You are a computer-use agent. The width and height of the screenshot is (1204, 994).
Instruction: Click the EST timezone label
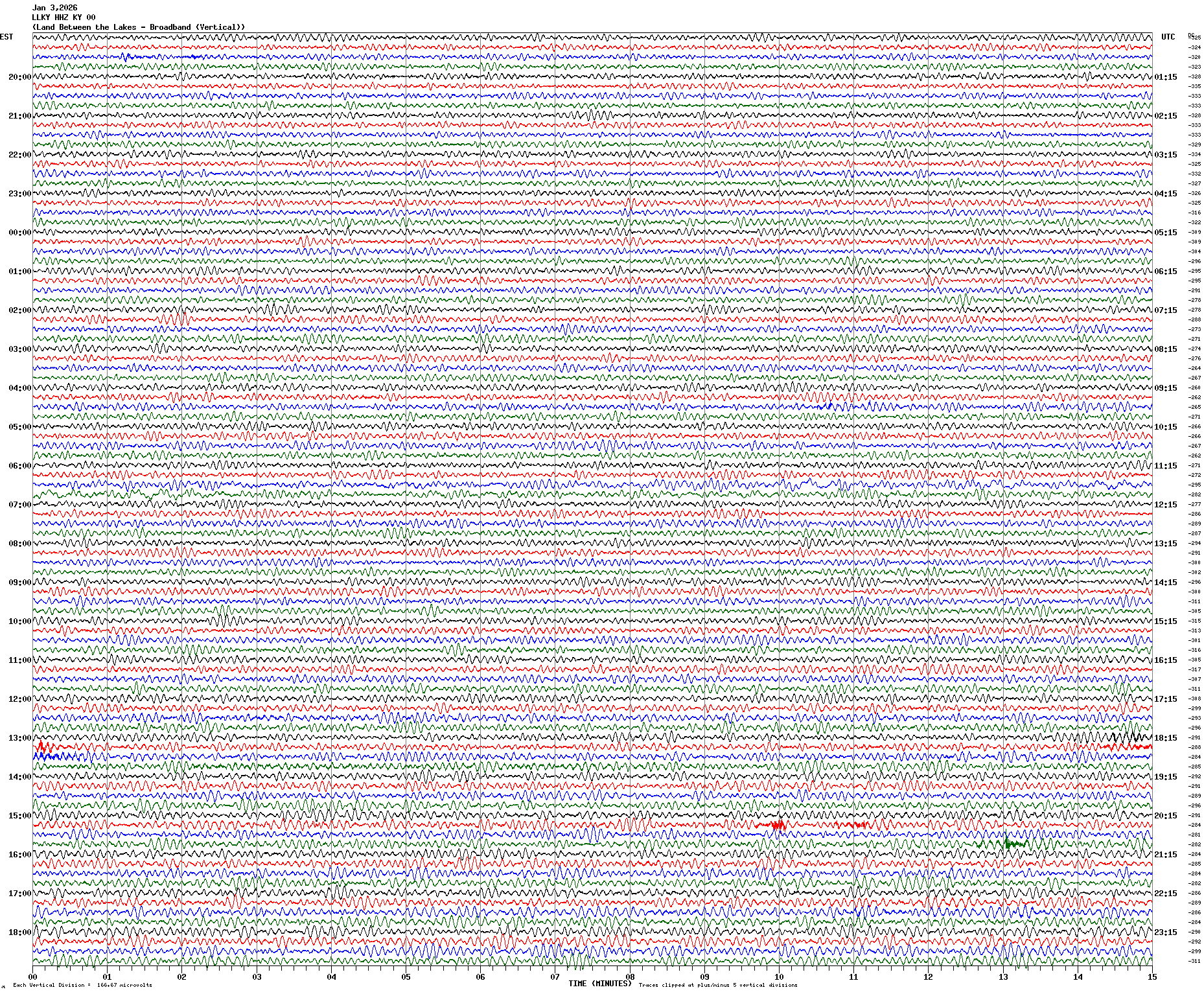coord(6,37)
